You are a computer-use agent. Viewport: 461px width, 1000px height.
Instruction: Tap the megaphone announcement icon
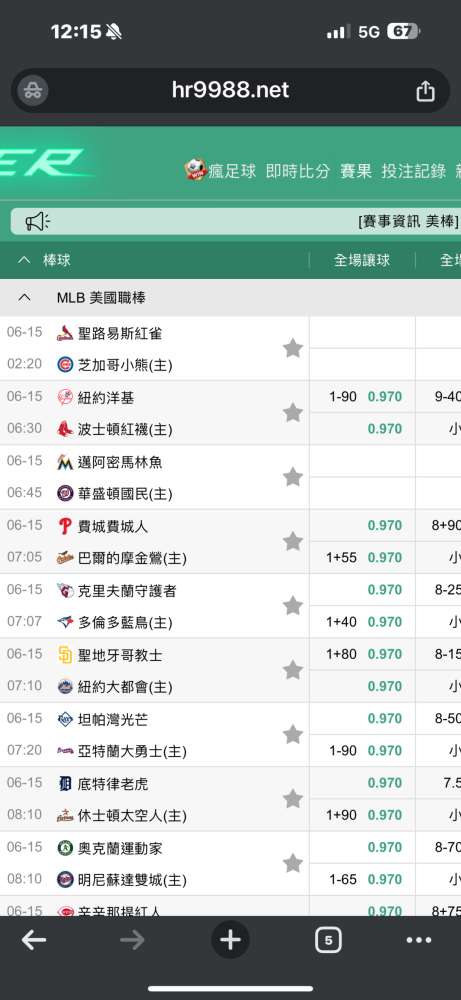(37, 221)
